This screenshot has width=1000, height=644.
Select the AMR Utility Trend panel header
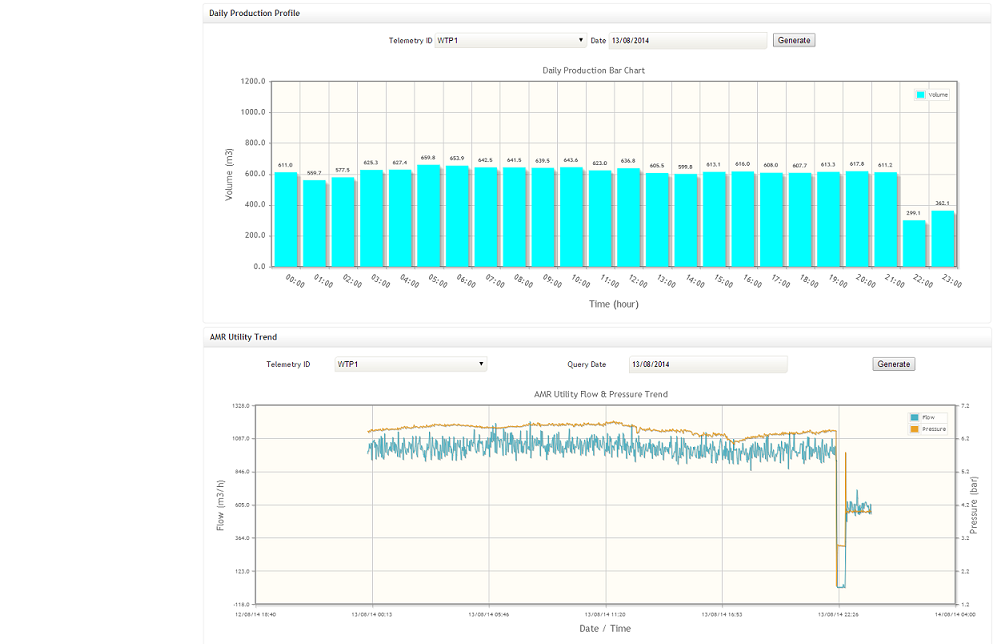coord(240,337)
